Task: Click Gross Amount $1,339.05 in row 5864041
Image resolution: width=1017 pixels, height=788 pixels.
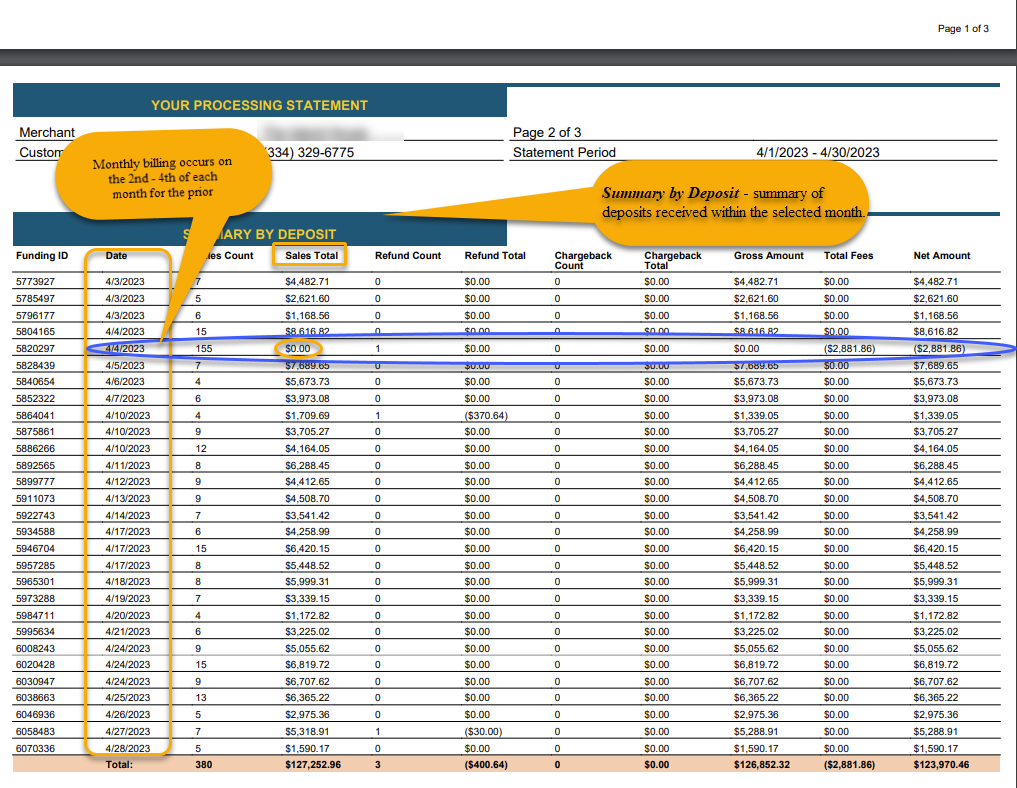Action: click(x=756, y=415)
